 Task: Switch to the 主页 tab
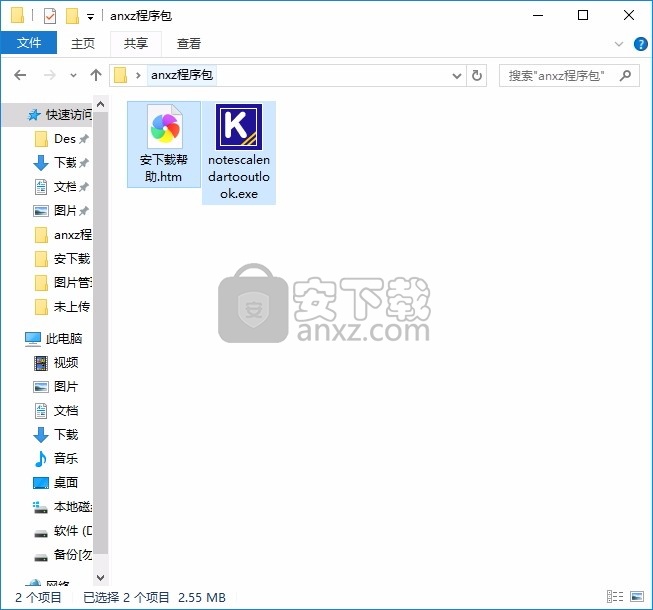coord(83,43)
